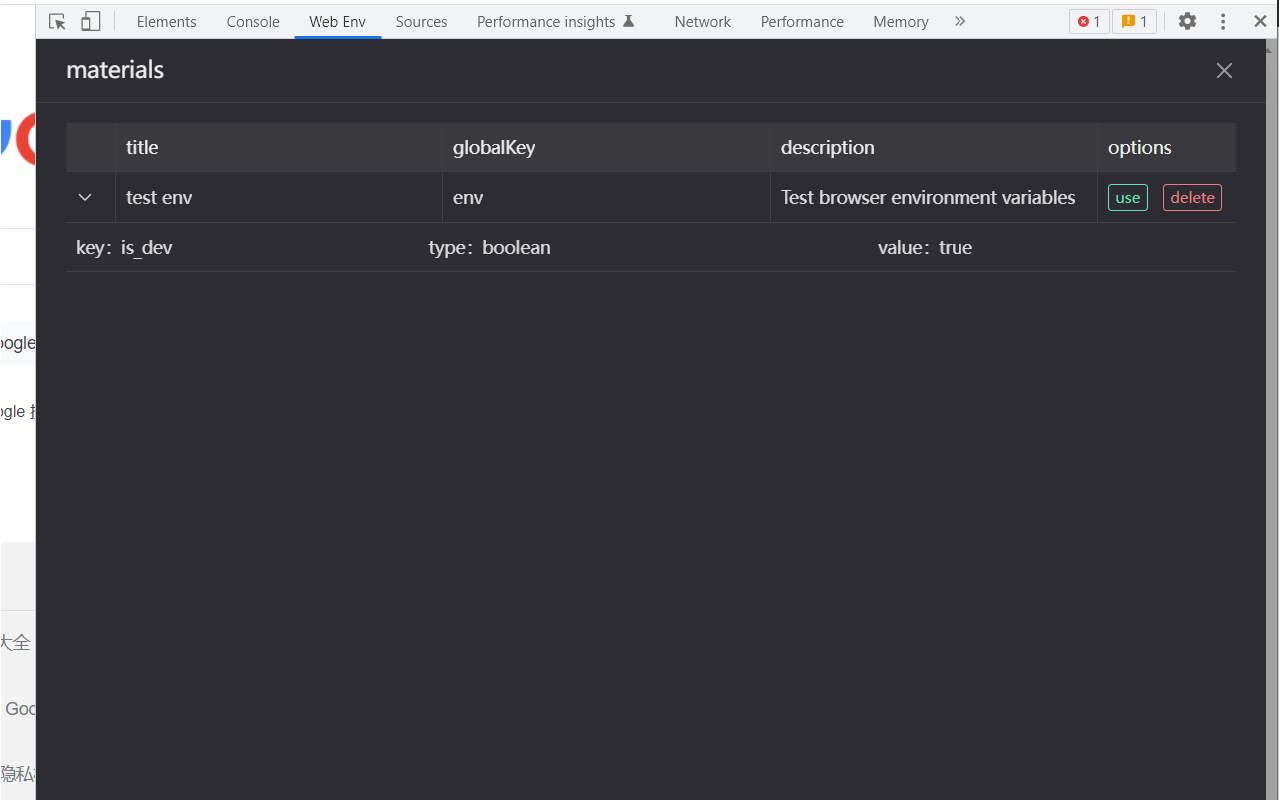Toggle the device toolbar icon
The image size is (1280, 800).
tap(90, 21)
